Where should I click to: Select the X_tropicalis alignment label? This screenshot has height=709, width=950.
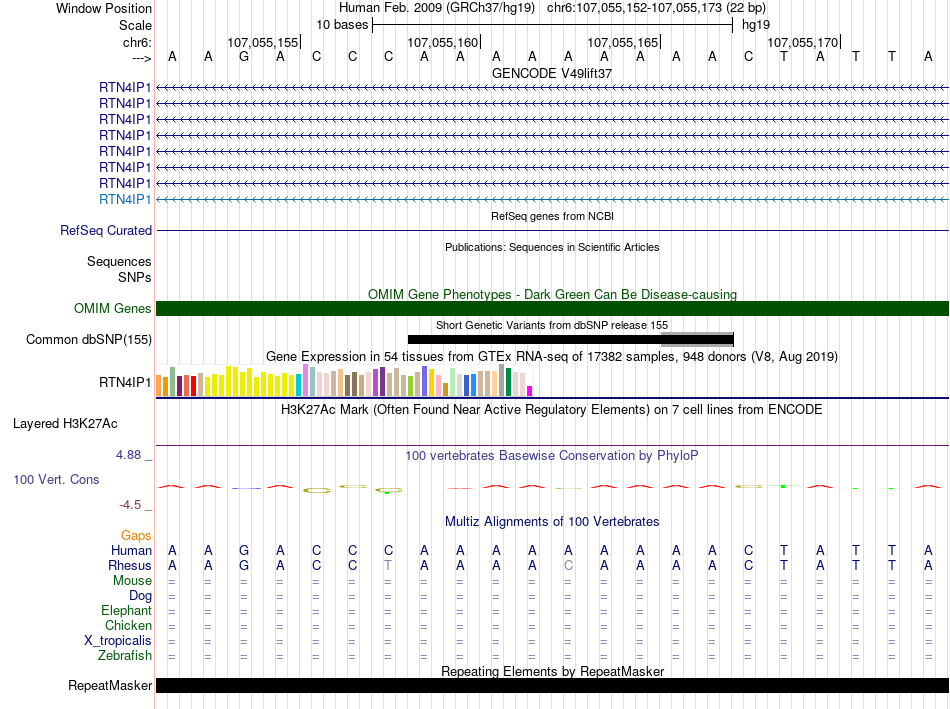coord(118,641)
